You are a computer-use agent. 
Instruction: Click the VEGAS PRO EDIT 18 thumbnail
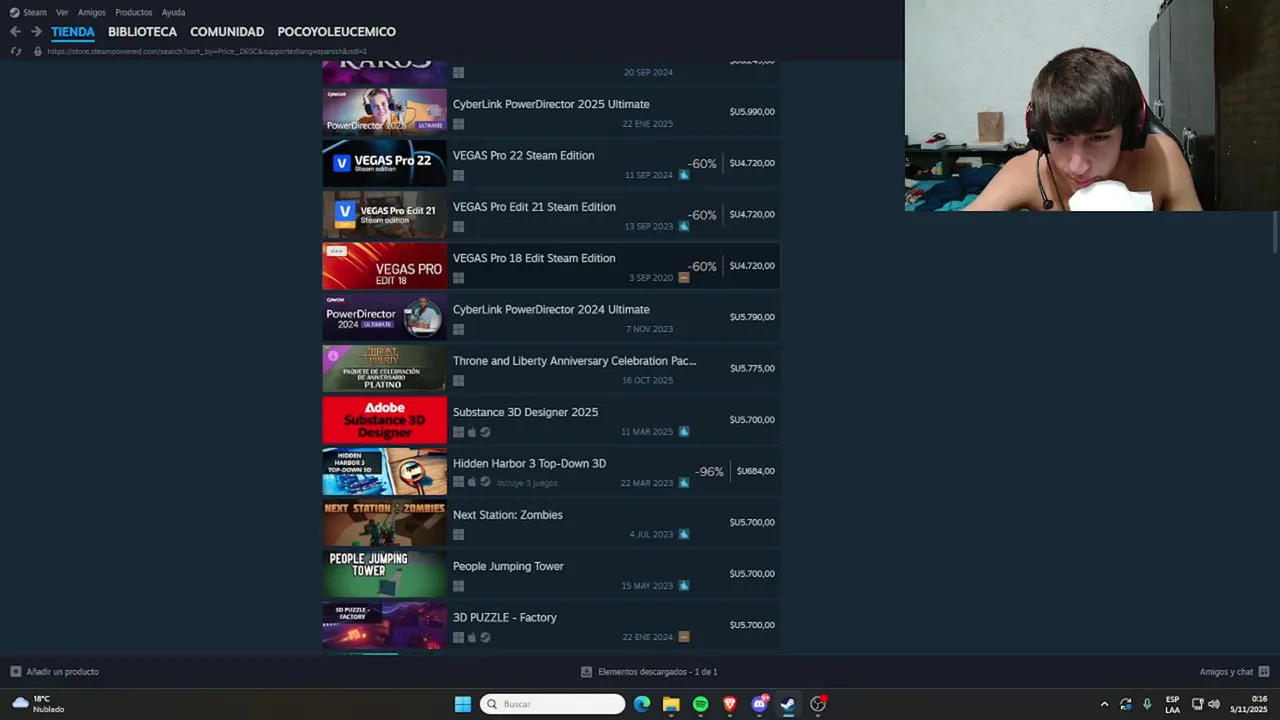(x=384, y=266)
